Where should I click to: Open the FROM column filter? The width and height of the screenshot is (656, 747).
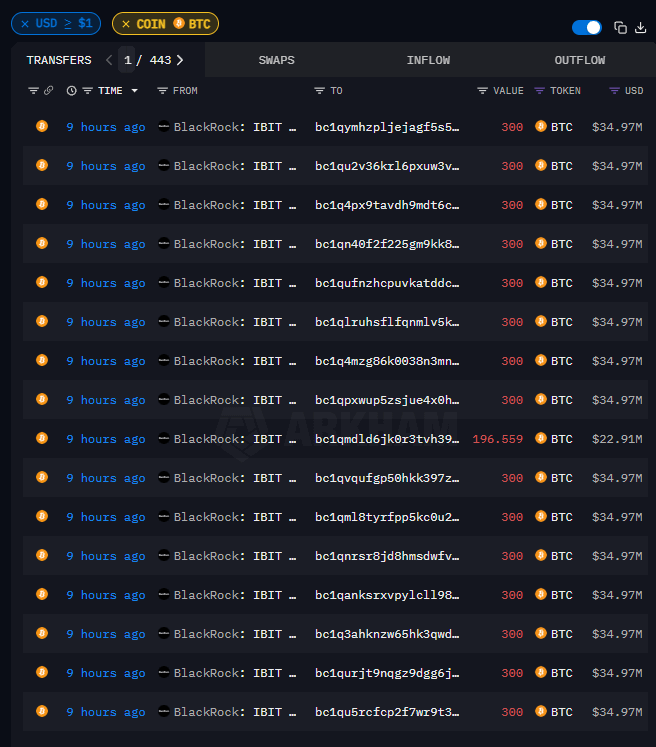(162, 91)
